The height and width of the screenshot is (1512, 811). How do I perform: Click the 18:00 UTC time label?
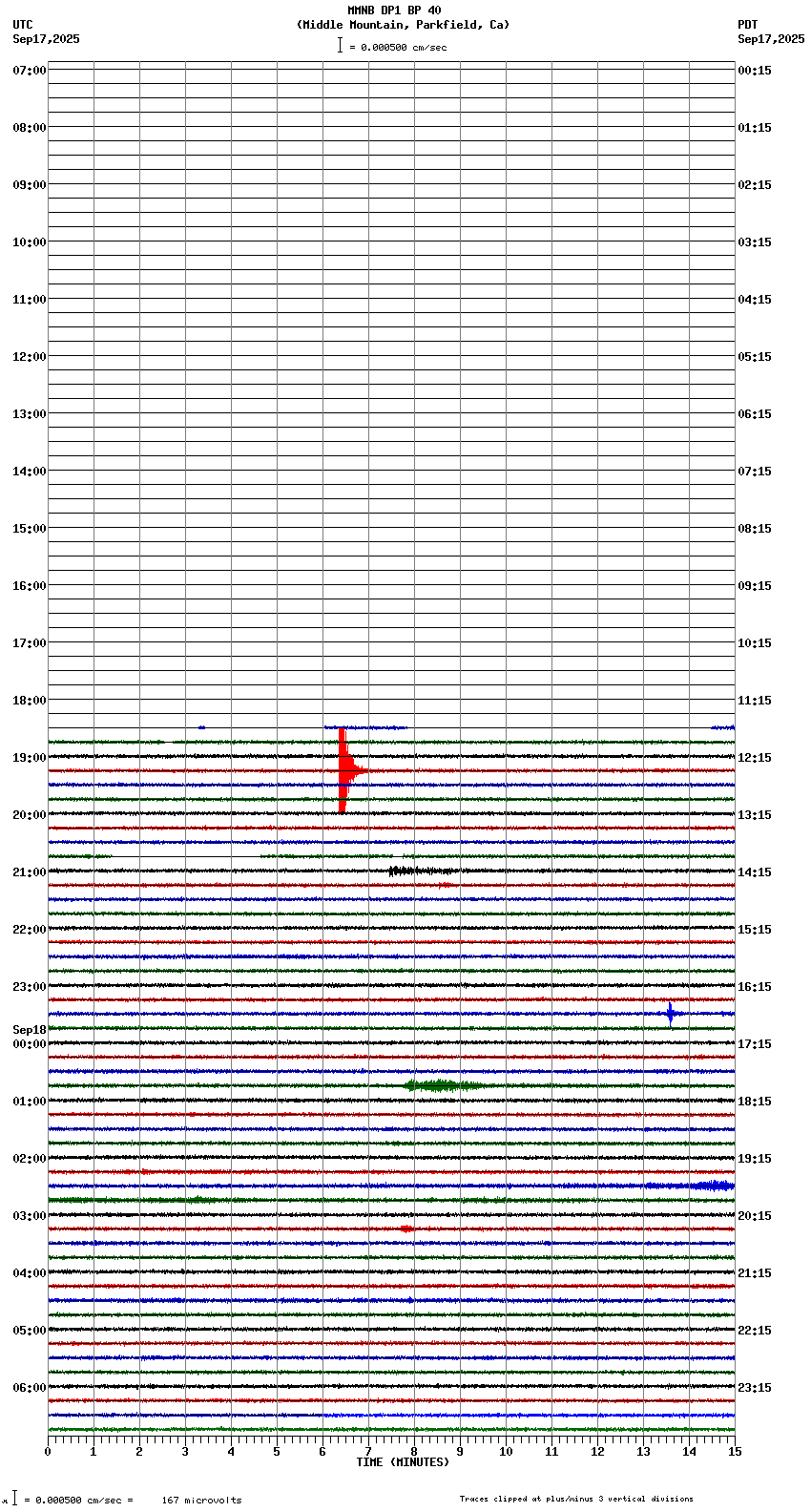point(30,701)
